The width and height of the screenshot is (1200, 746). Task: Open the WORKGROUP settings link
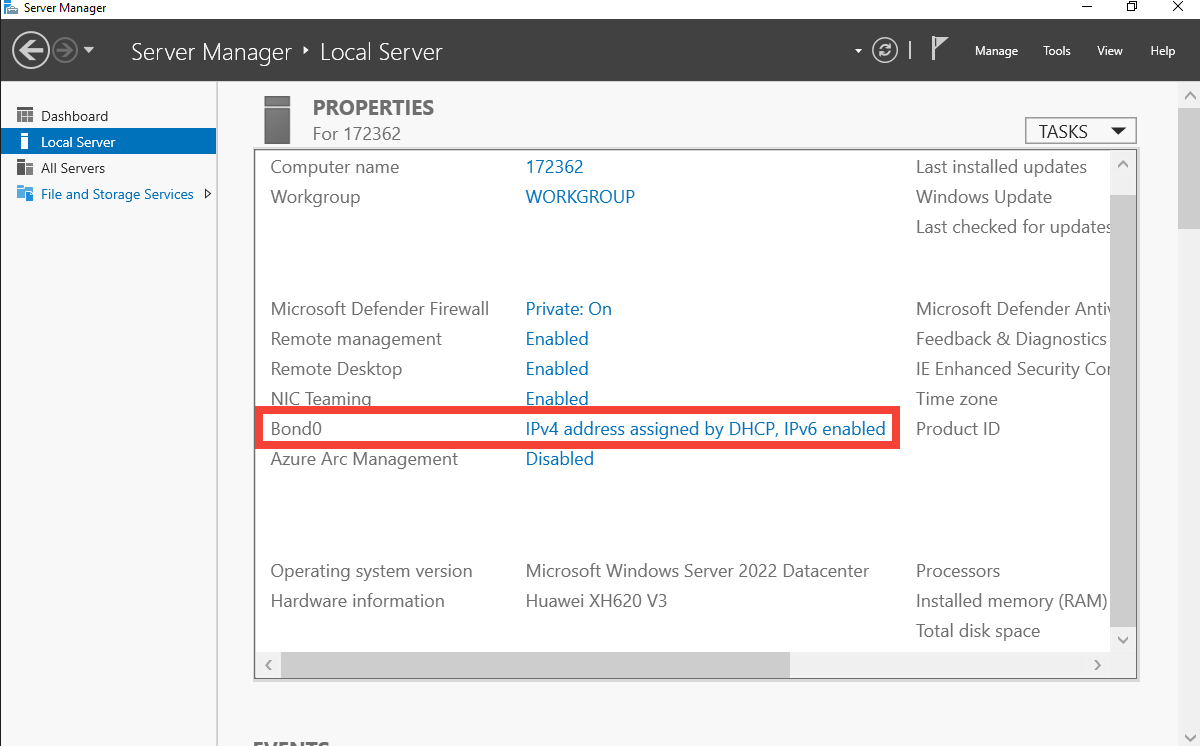coord(580,196)
